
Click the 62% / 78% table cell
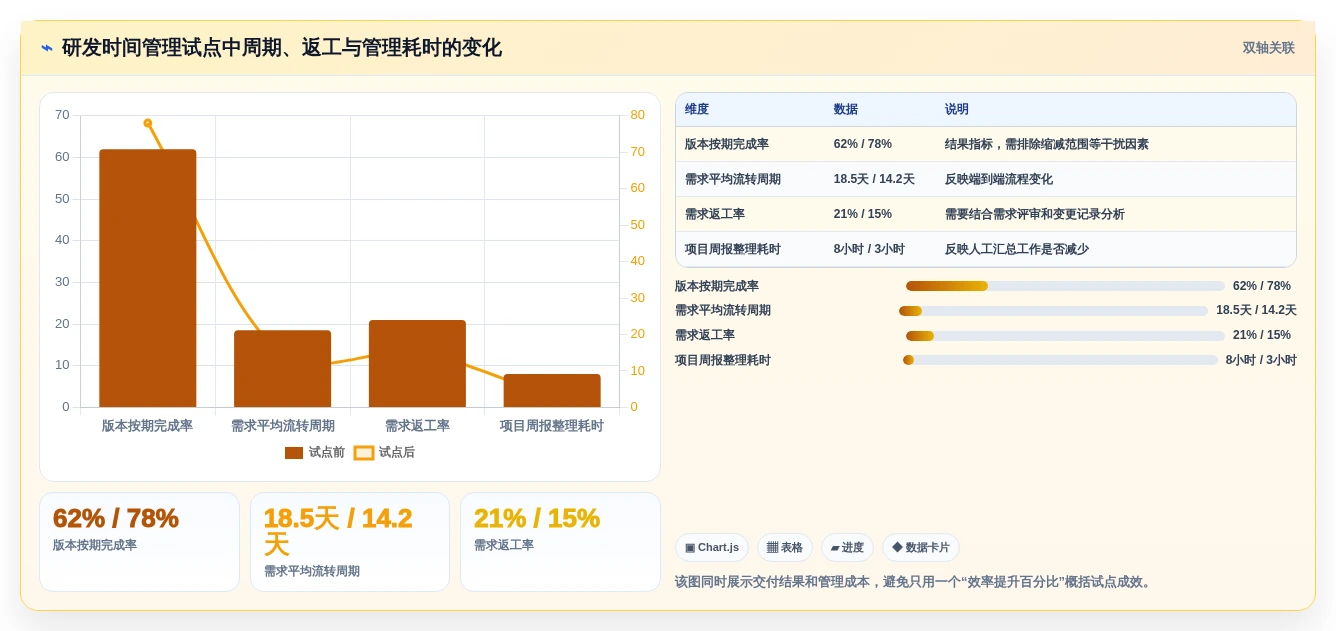[863, 144]
